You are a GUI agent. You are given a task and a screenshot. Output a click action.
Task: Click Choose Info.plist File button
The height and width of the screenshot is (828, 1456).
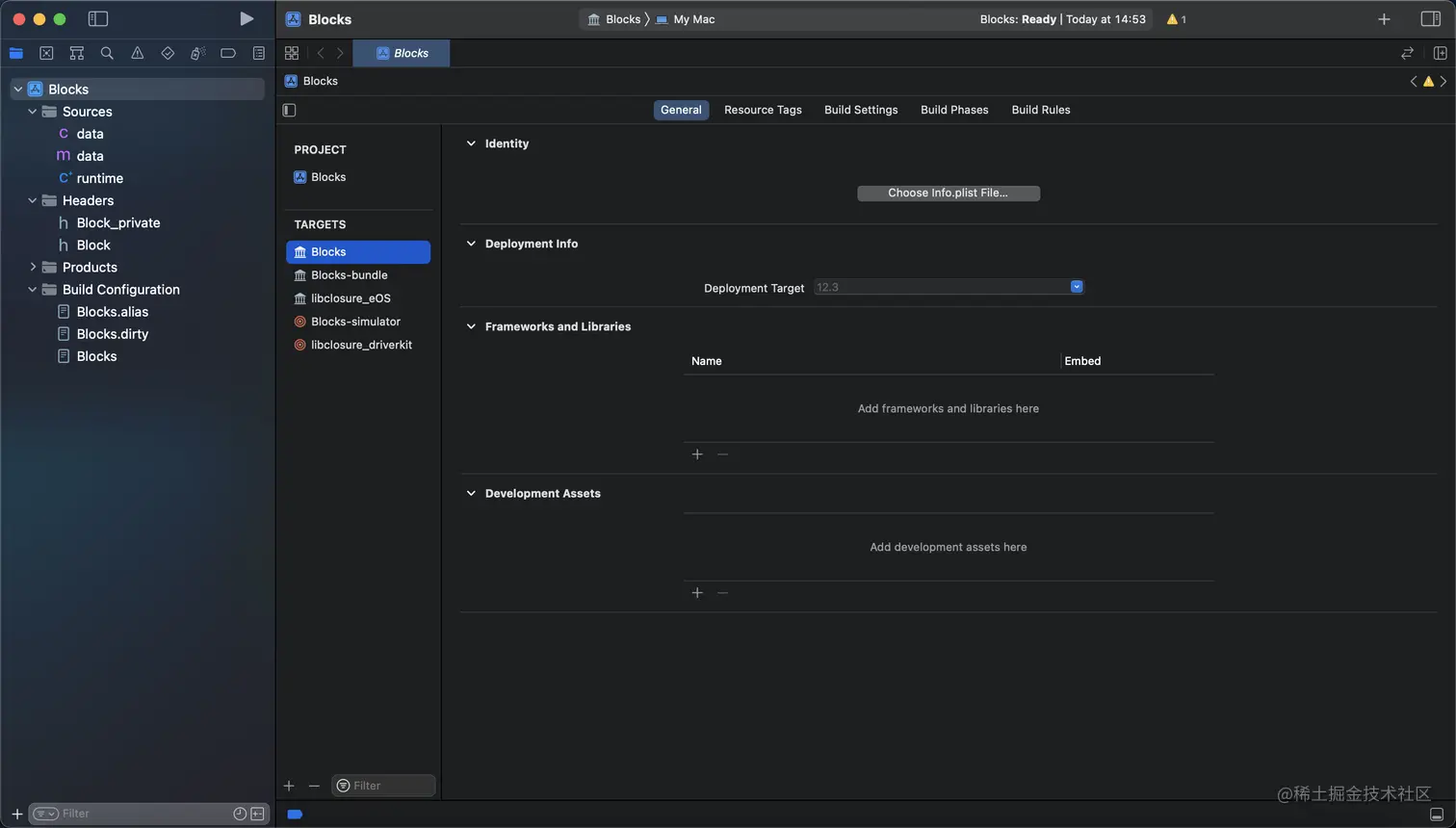coord(948,193)
